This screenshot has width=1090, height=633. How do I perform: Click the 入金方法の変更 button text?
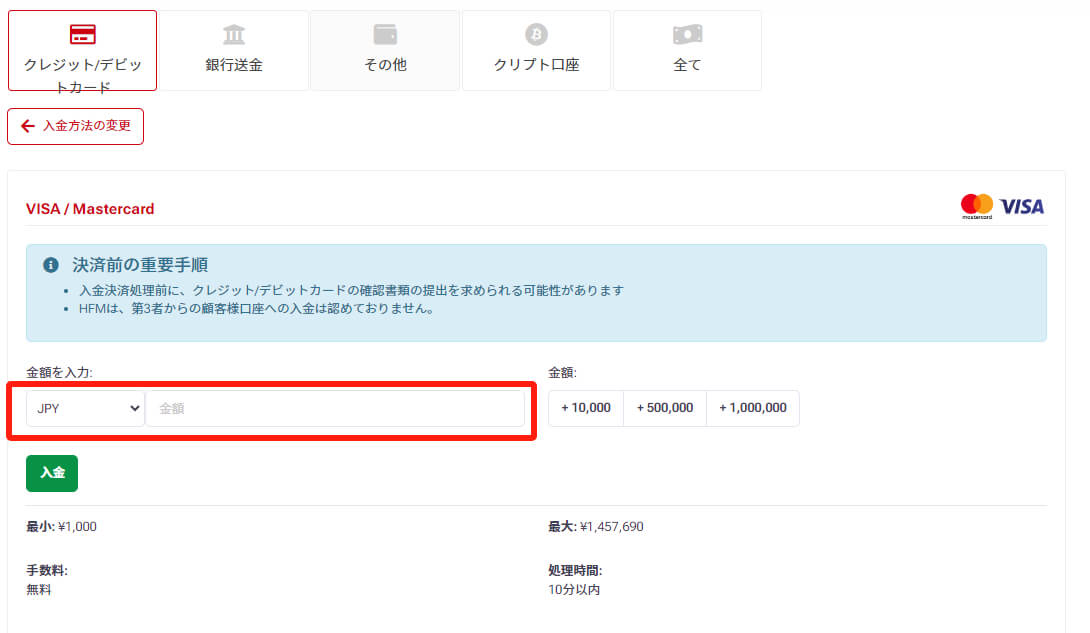(x=87, y=127)
